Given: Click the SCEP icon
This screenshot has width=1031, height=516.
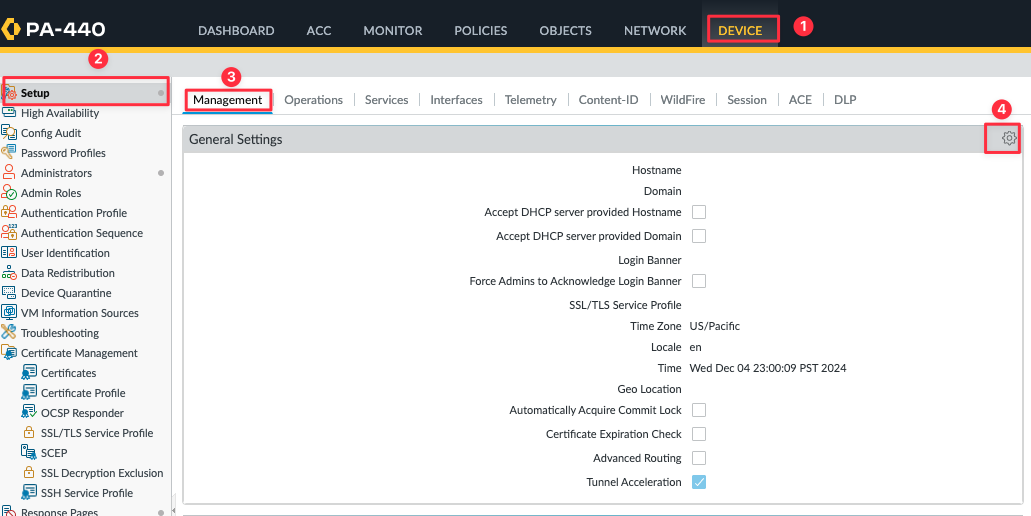Looking at the screenshot, I should point(29,453).
